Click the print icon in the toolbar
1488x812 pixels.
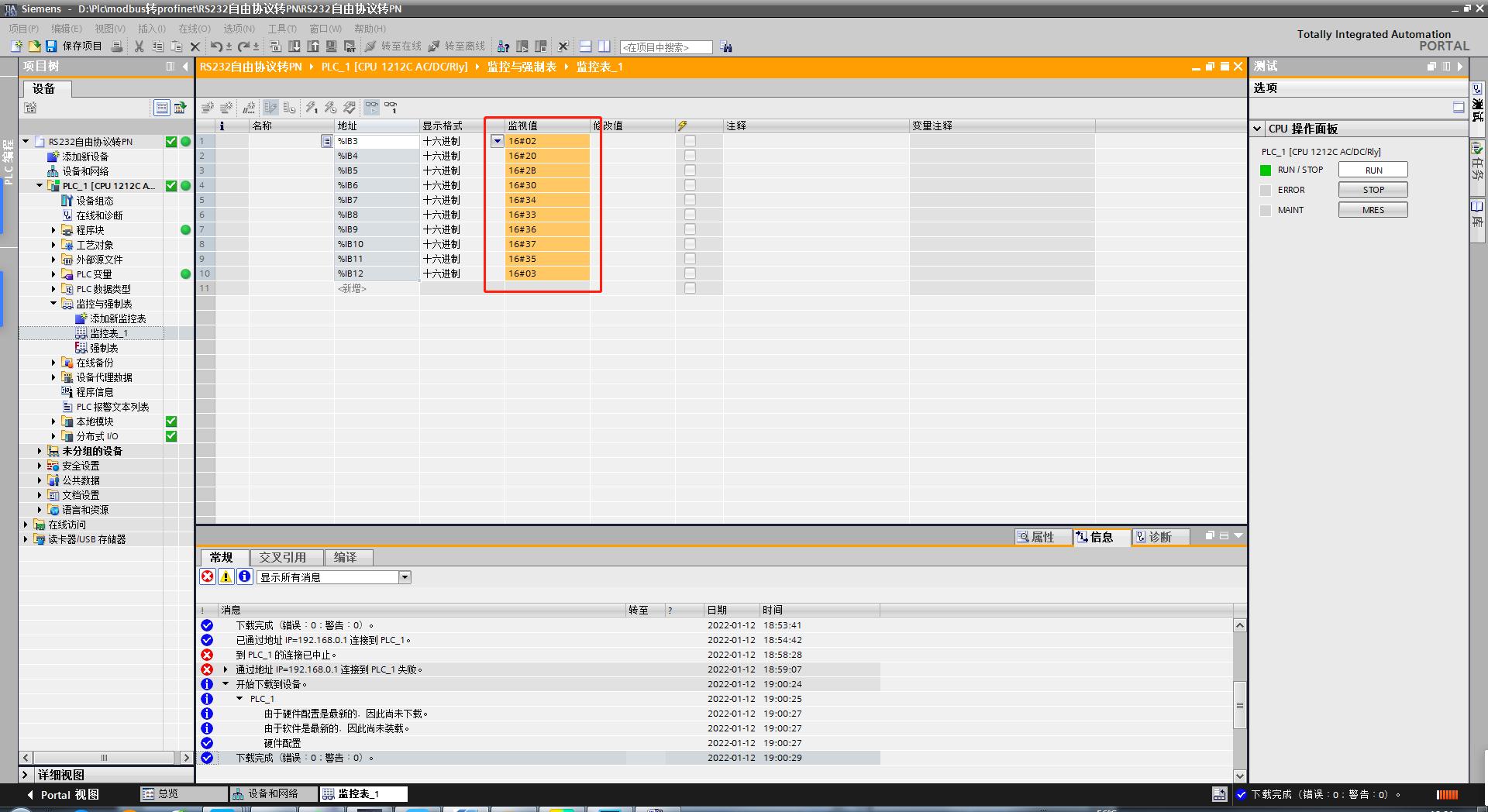117,46
